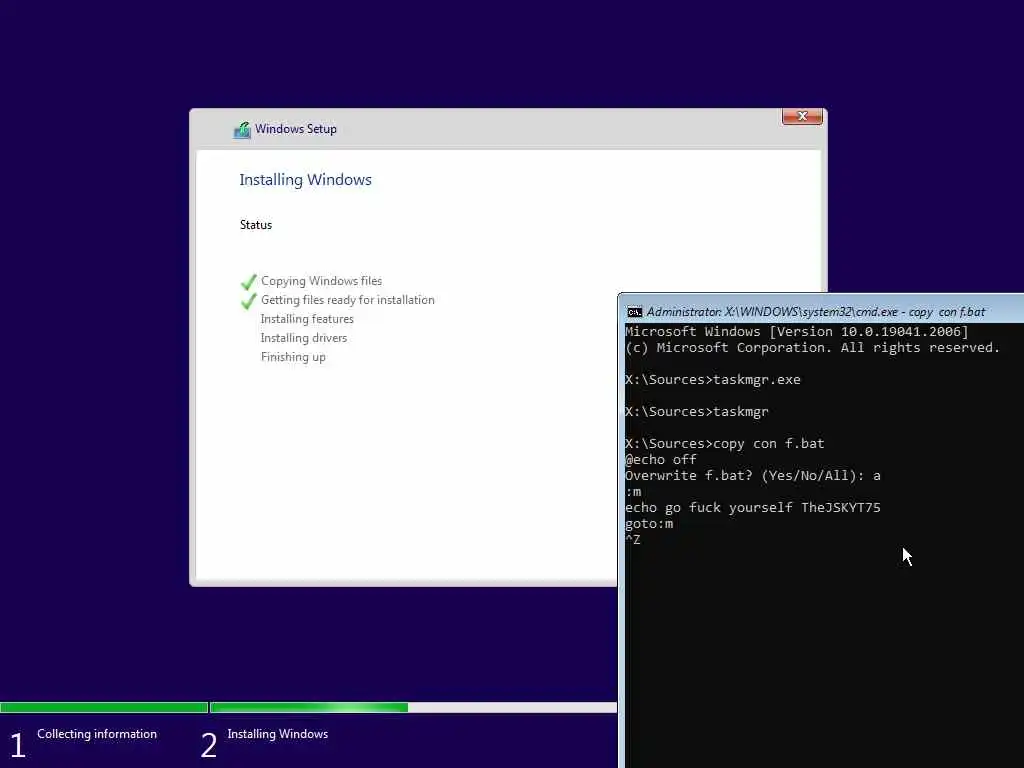Select the Copying Windows files step

click(x=321, y=281)
